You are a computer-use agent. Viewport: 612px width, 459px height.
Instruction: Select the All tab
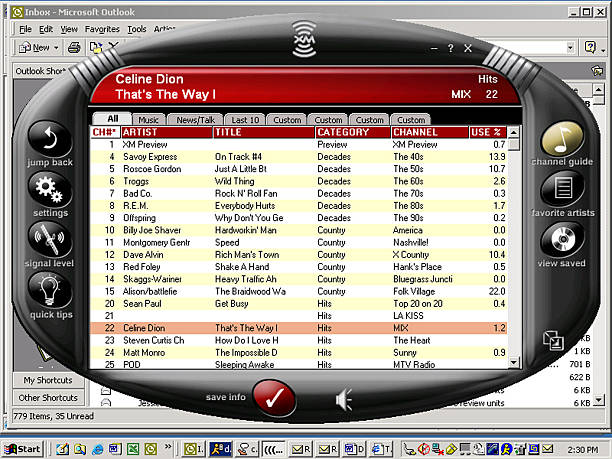coord(112,119)
